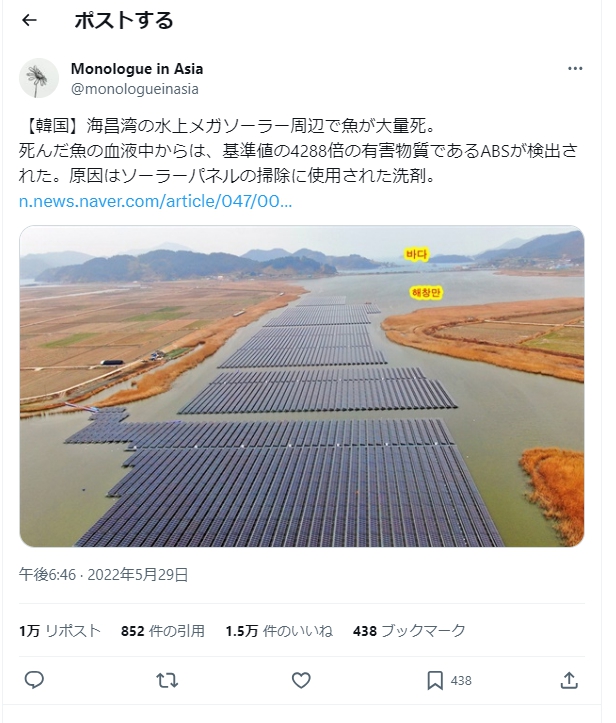View the 1万 リポスト list
Screen dimensions: 616x723
point(60,631)
